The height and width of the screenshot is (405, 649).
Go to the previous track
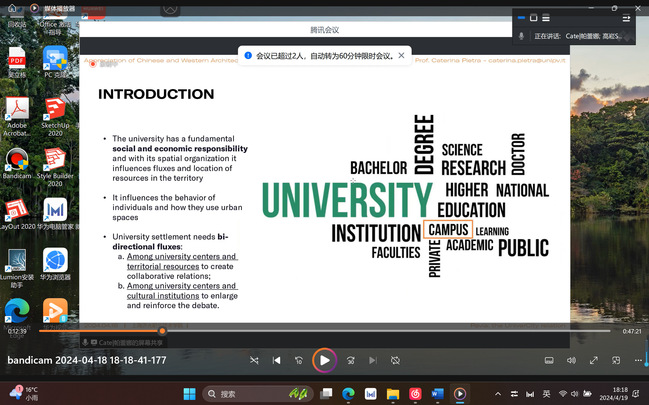point(277,360)
